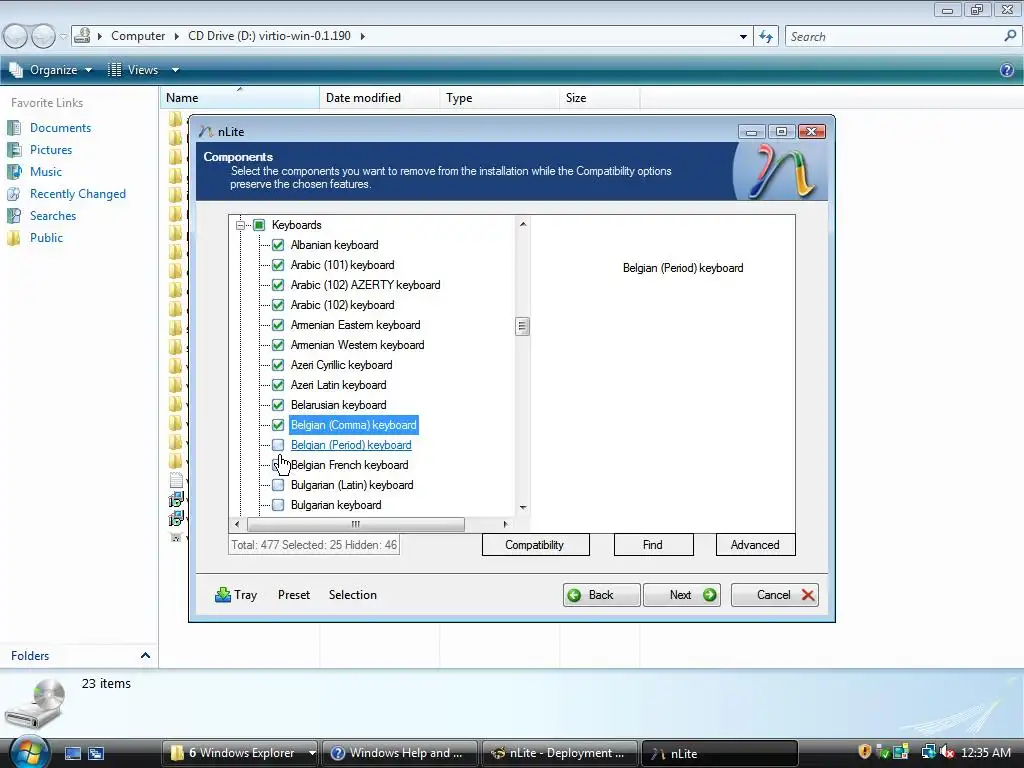Open Explorer help icon
The height and width of the screenshot is (768, 1024).
(1006, 70)
